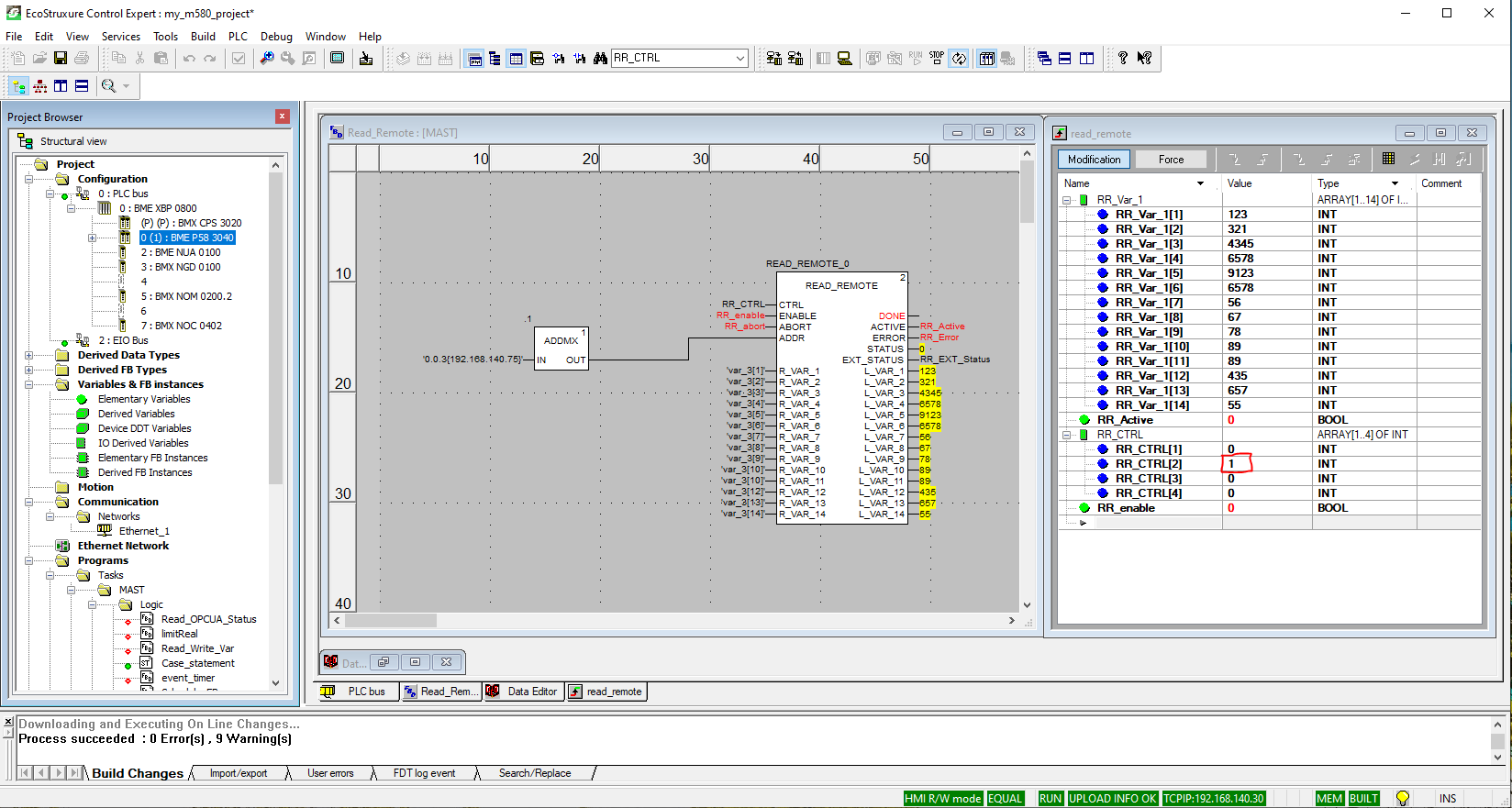Switch to Data Editor window tab
The width and height of the screenshot is (1512, 808).
pos(523,692)
